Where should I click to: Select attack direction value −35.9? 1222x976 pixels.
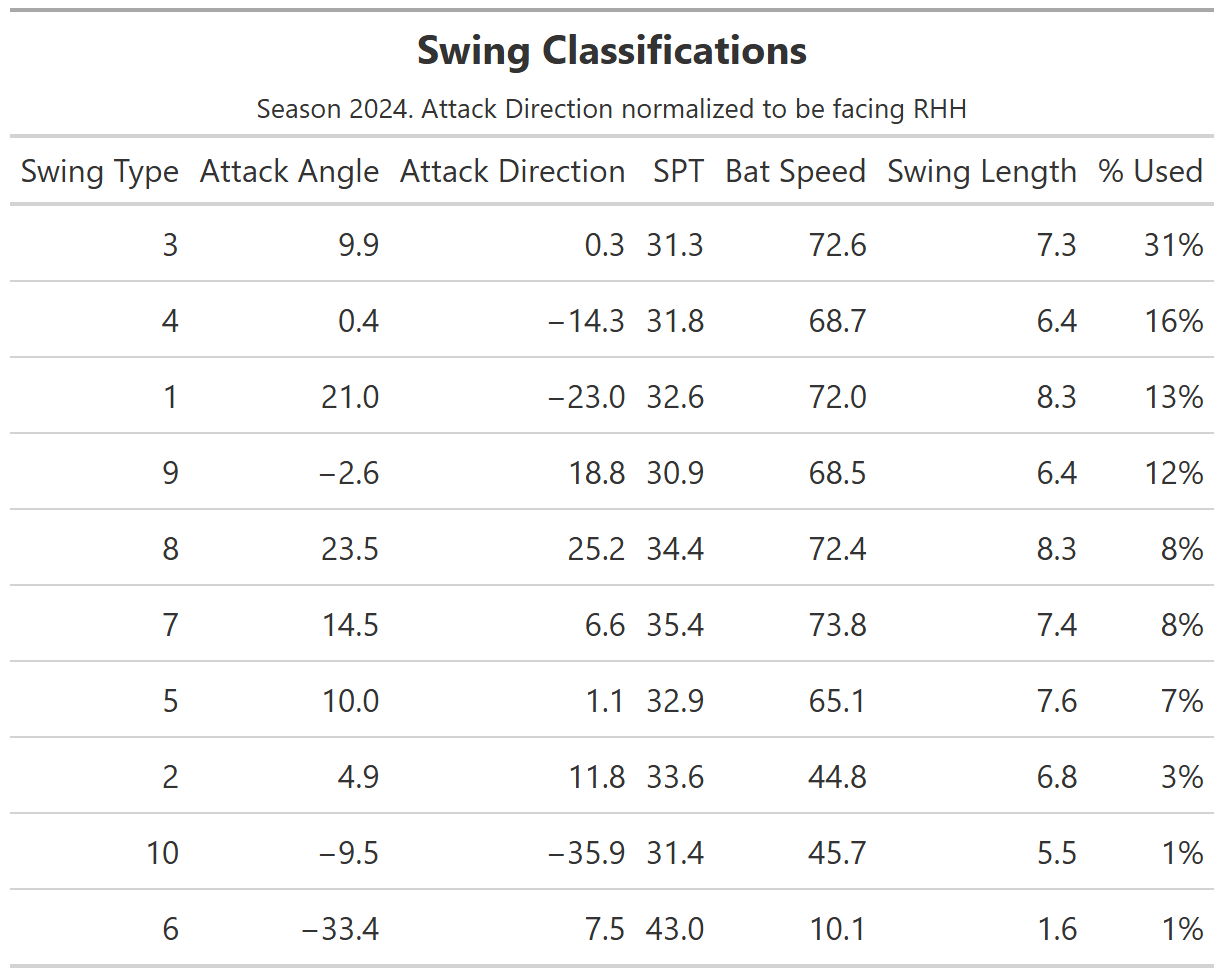(587, 853)
